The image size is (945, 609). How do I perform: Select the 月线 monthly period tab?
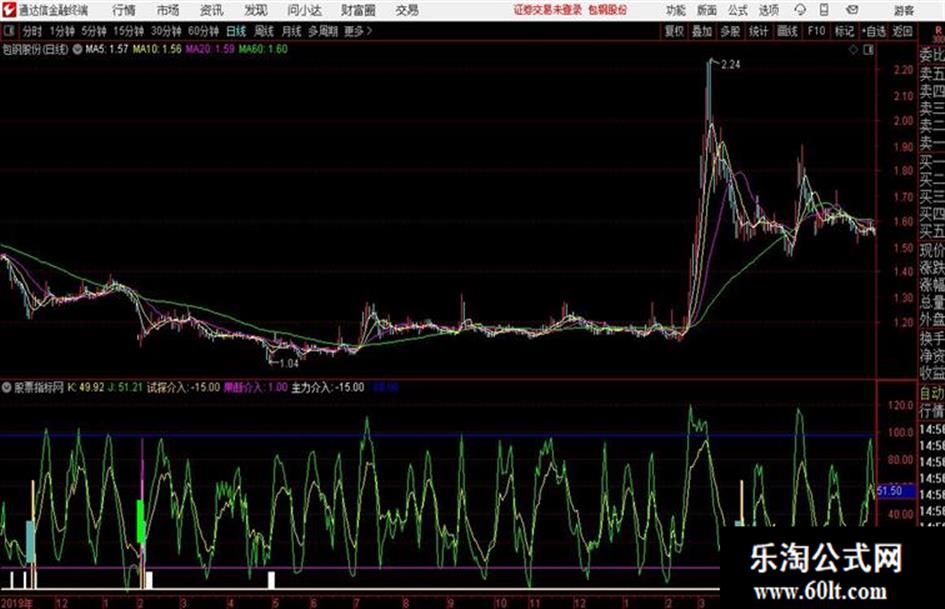(x=292, y=31)
